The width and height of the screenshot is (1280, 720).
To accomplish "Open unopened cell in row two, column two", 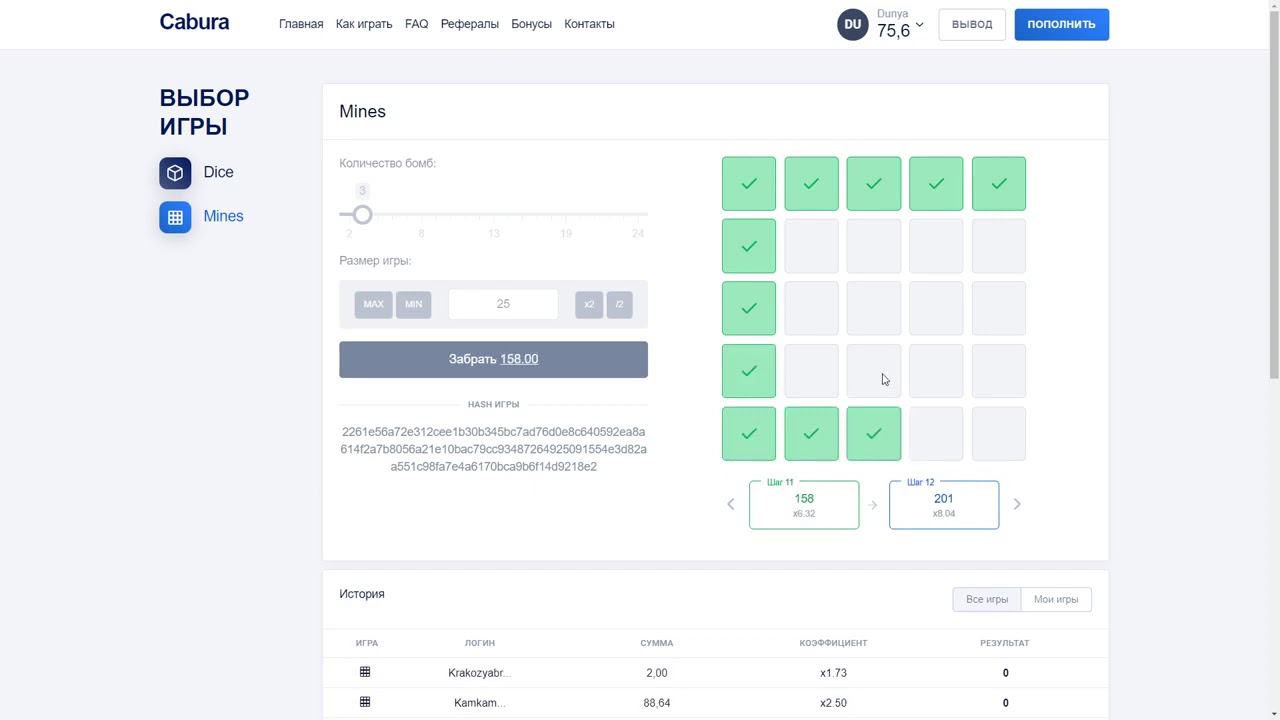I will coord(811,246).
